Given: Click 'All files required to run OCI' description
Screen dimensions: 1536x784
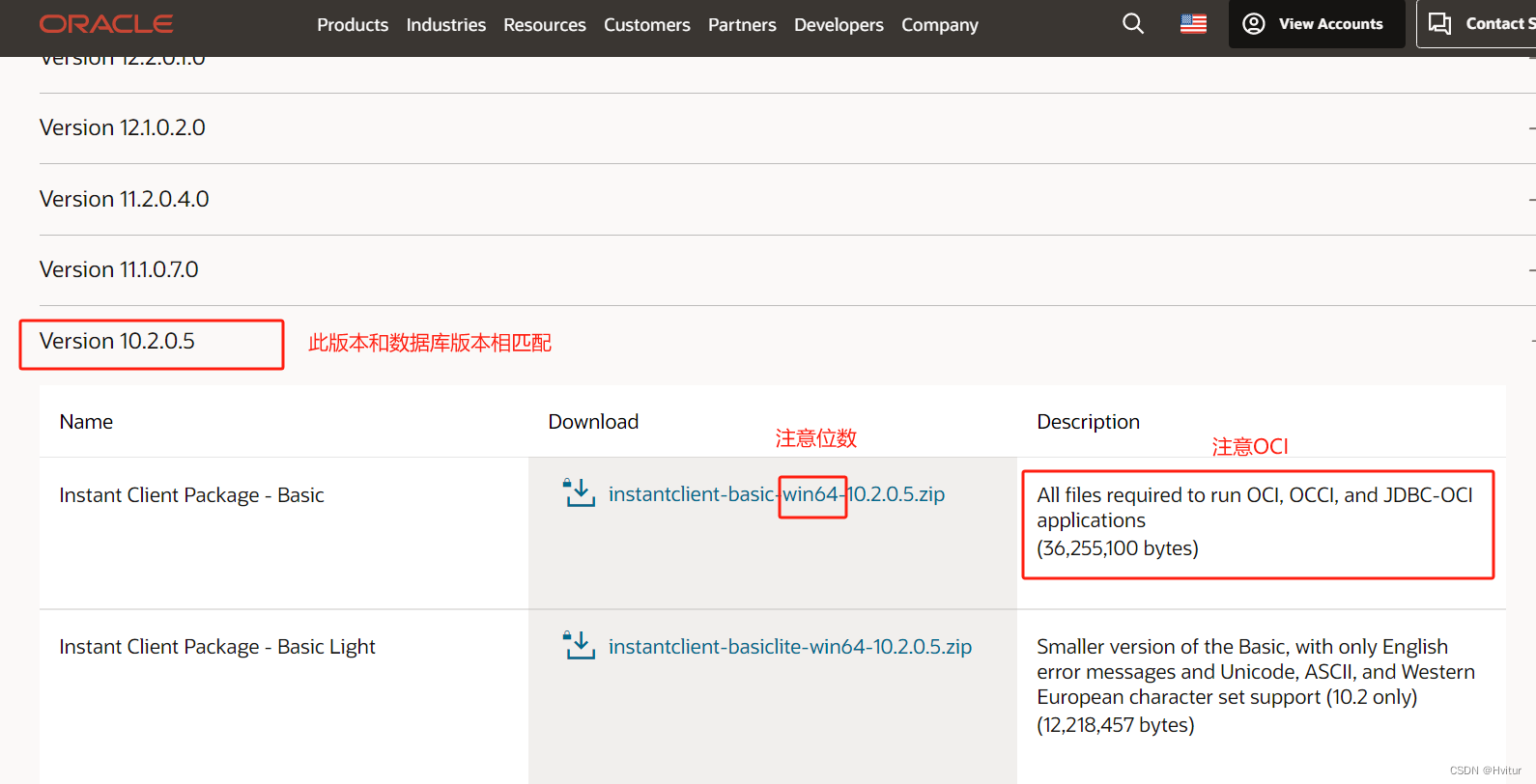Looking at the screenshot, I should pyautogui.click(x=1255, y=508).
